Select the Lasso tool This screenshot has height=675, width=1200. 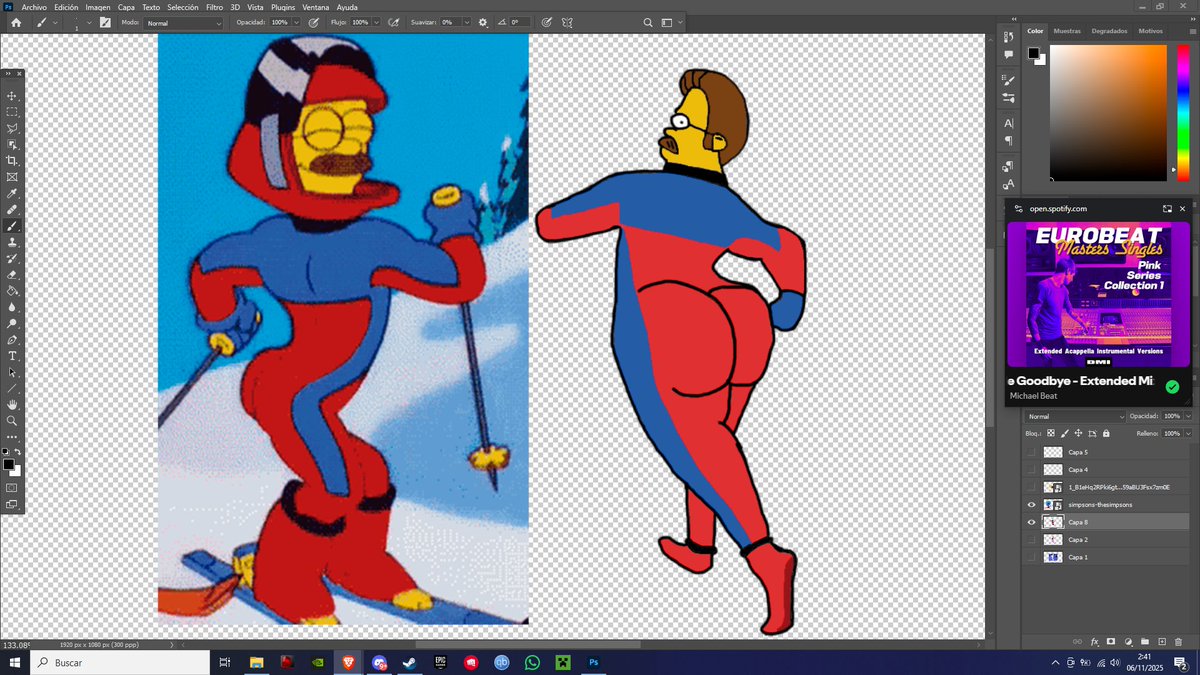click(13, 127)
